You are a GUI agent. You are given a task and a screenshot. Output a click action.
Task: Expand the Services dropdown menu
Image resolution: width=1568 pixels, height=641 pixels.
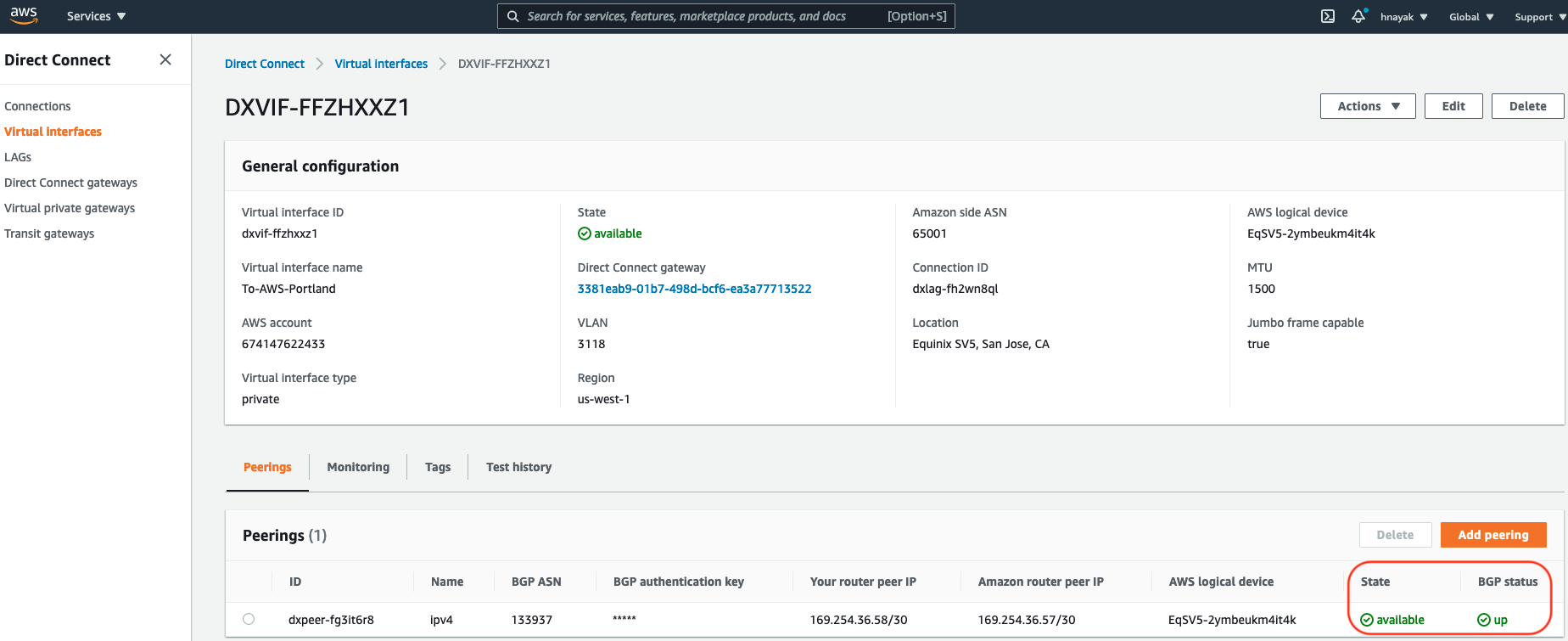96,16
